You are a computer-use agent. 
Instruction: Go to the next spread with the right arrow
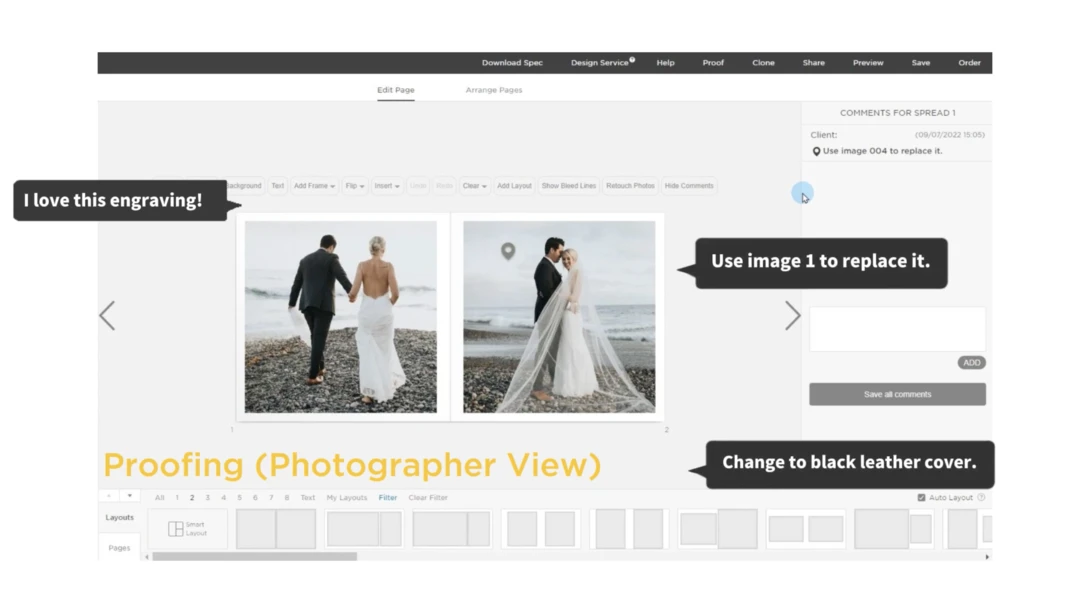792,316
